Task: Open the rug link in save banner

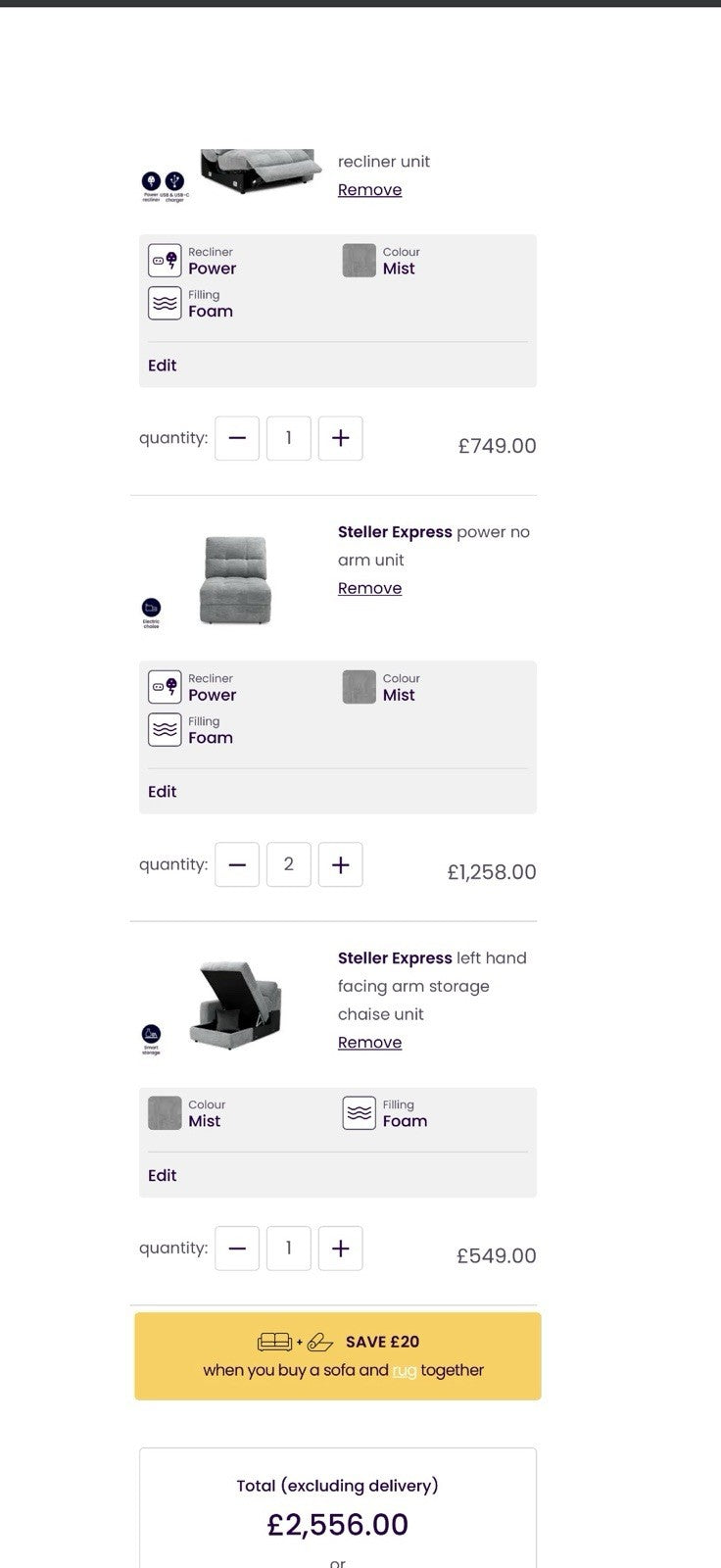Action: (404, 1371)
